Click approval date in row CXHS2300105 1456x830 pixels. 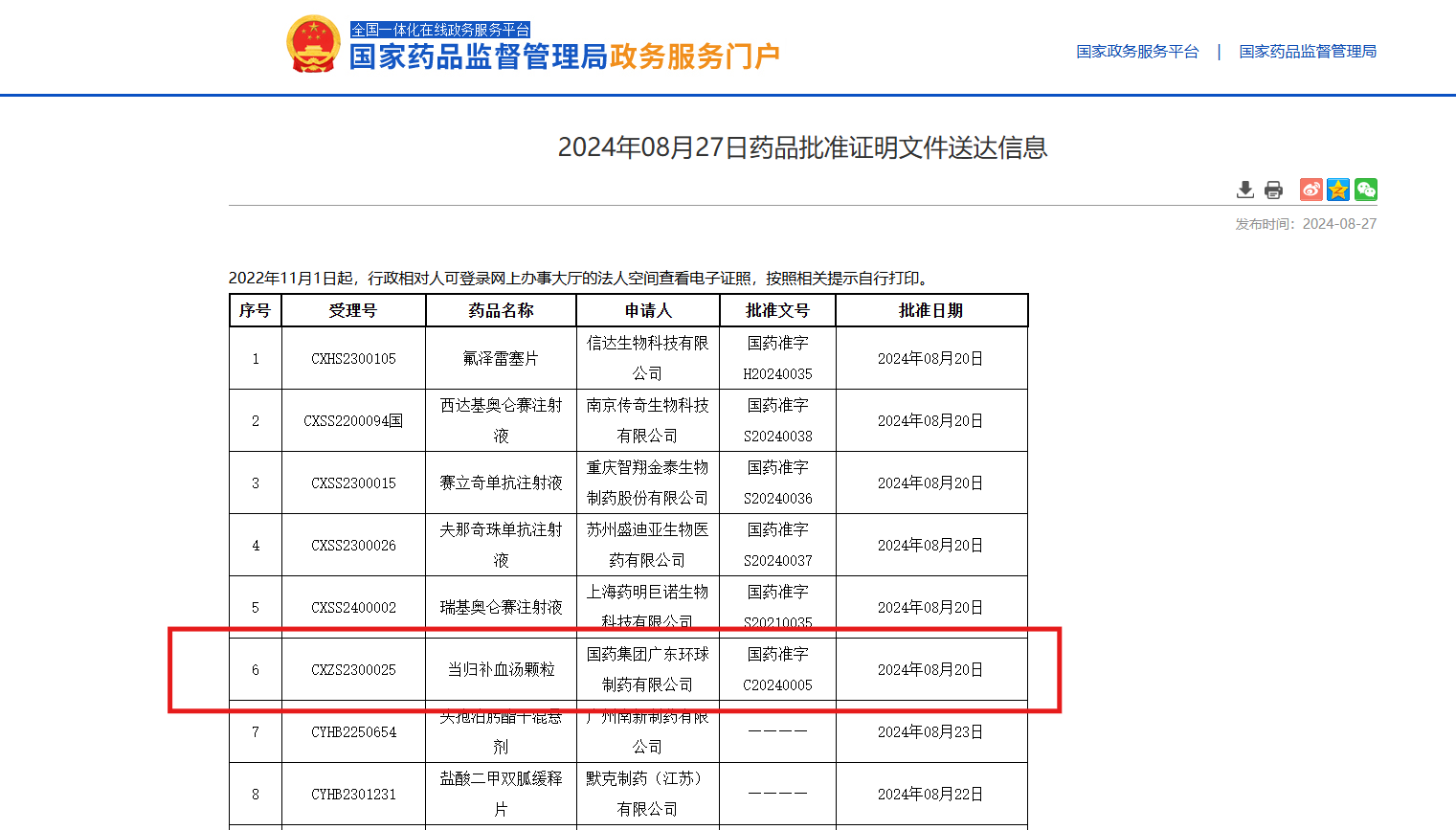[x=930, y=359]
